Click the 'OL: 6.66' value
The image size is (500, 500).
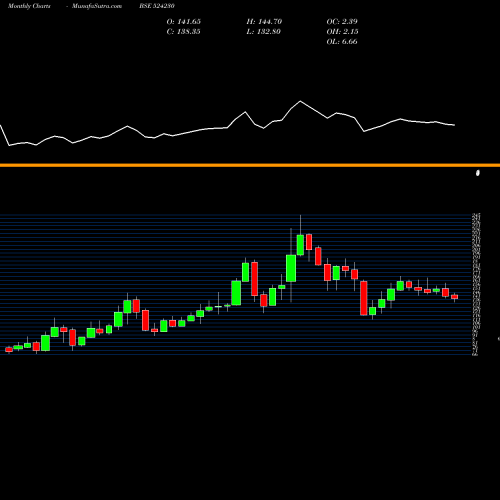pyautogui.click(x=342, y=42)
